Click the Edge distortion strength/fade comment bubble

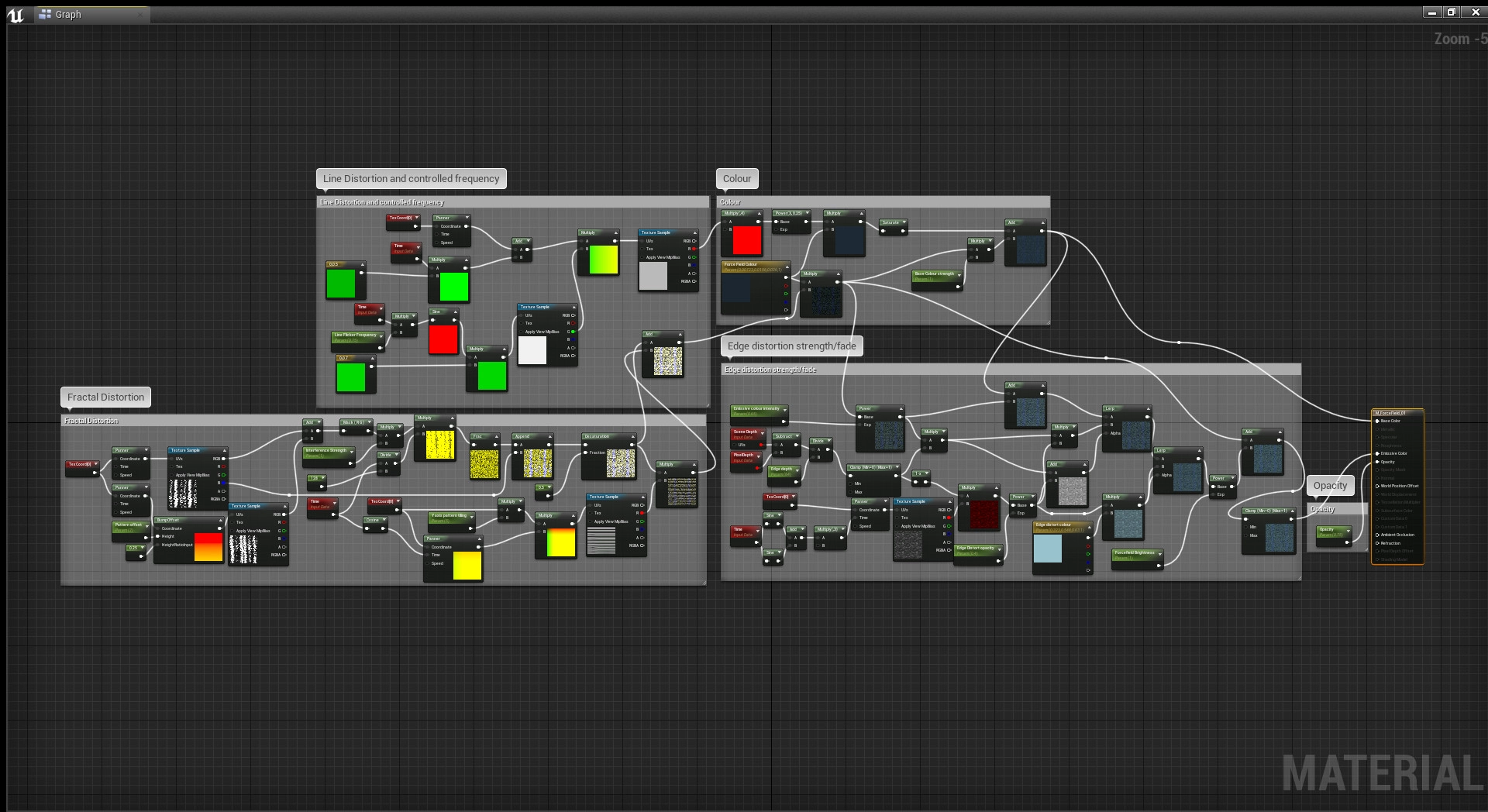pyautogui.click(x=791, y=346)
